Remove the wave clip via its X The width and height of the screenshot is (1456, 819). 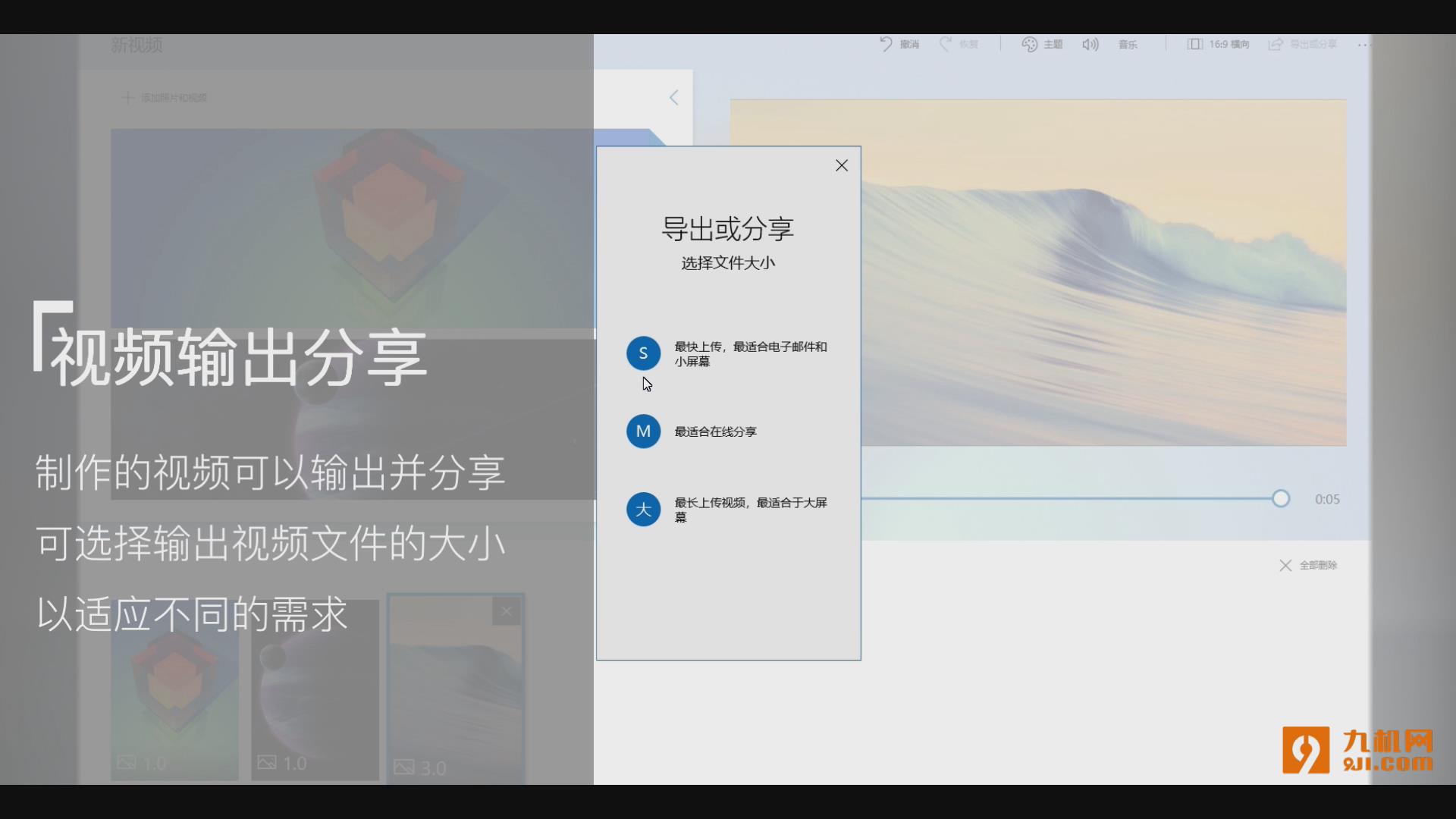[x=506, y=611]
